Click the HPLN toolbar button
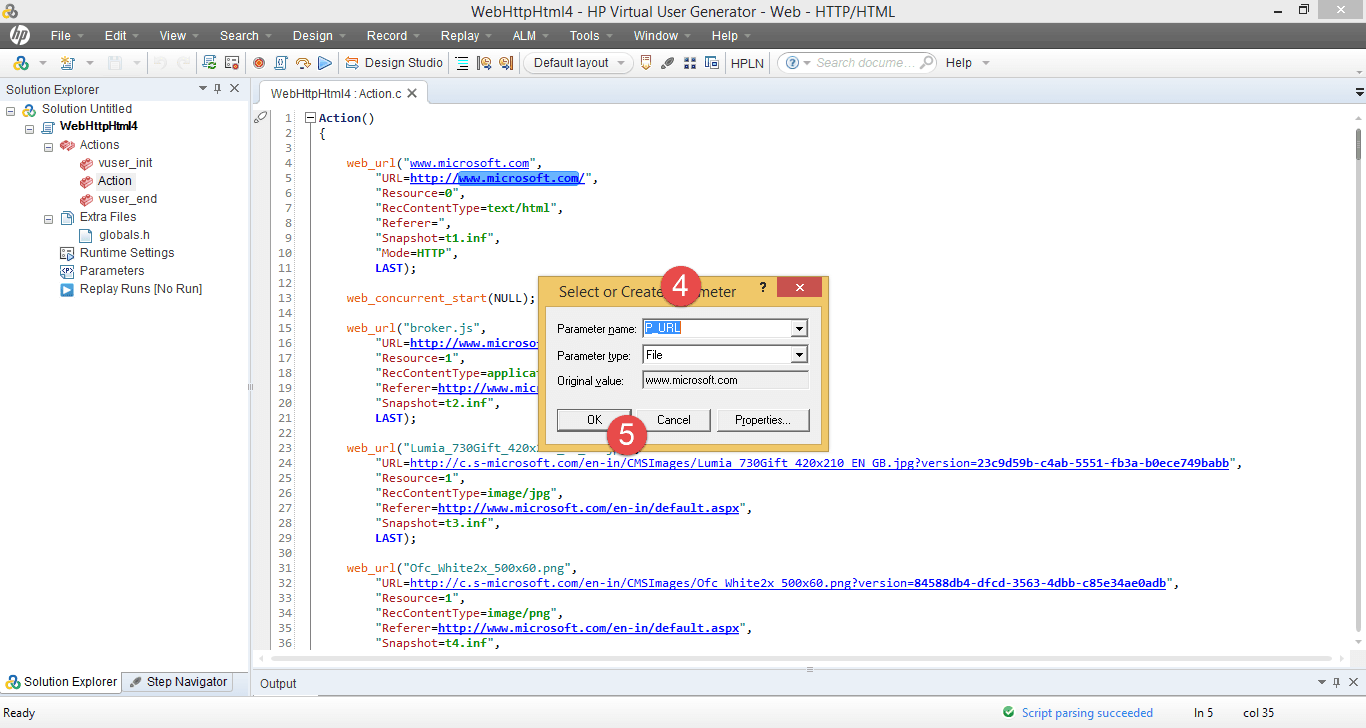This screenshot has width=1366, height=728. click(x=747, y=62)
